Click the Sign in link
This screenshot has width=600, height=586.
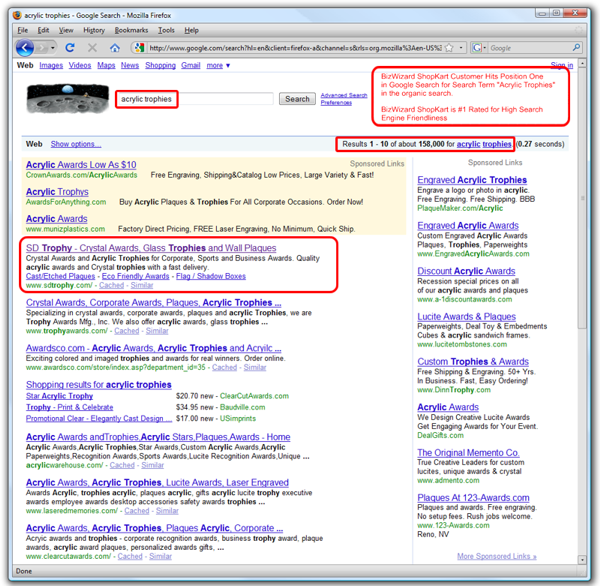(562, 65)
